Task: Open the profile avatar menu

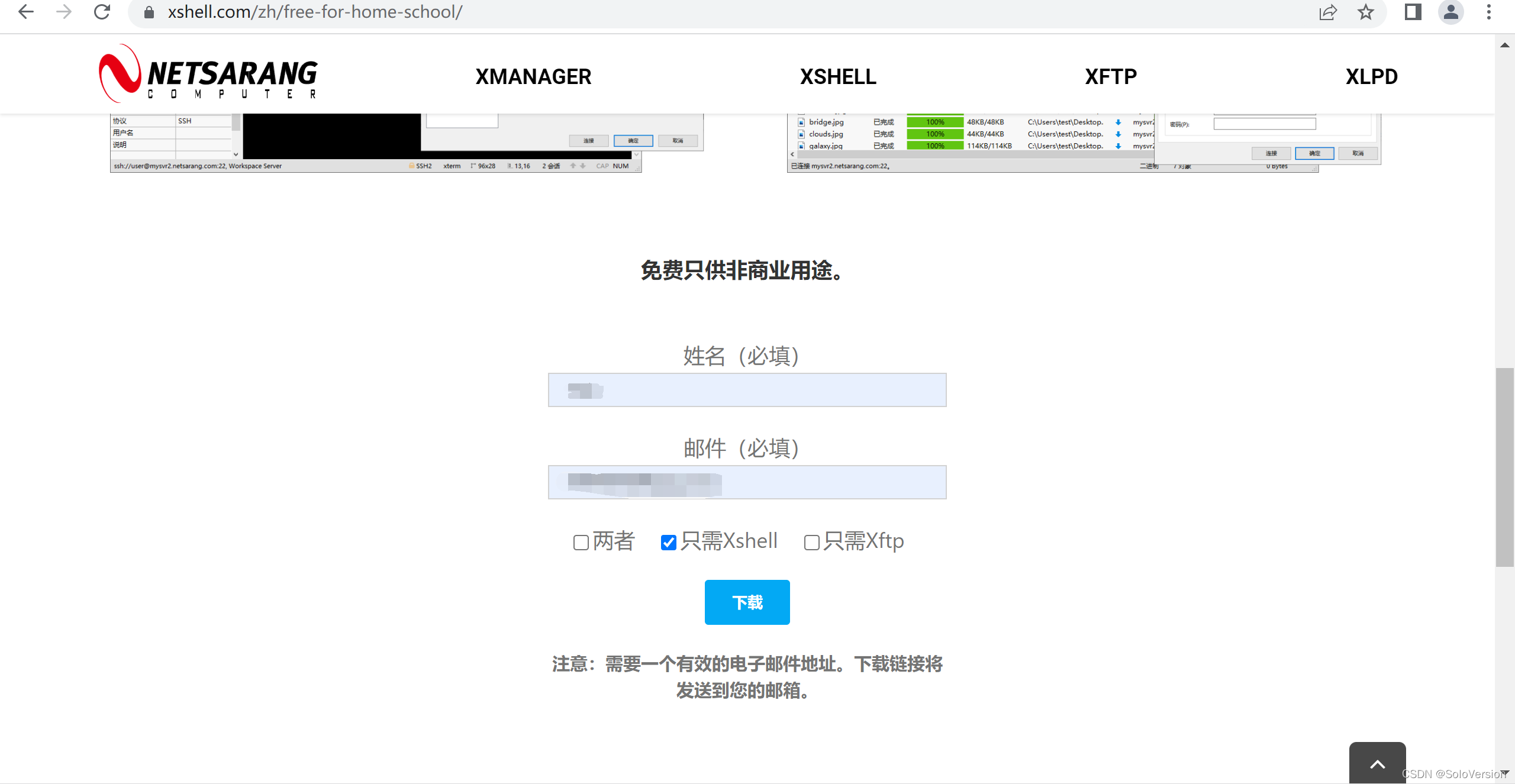Action: point(1450,12)
